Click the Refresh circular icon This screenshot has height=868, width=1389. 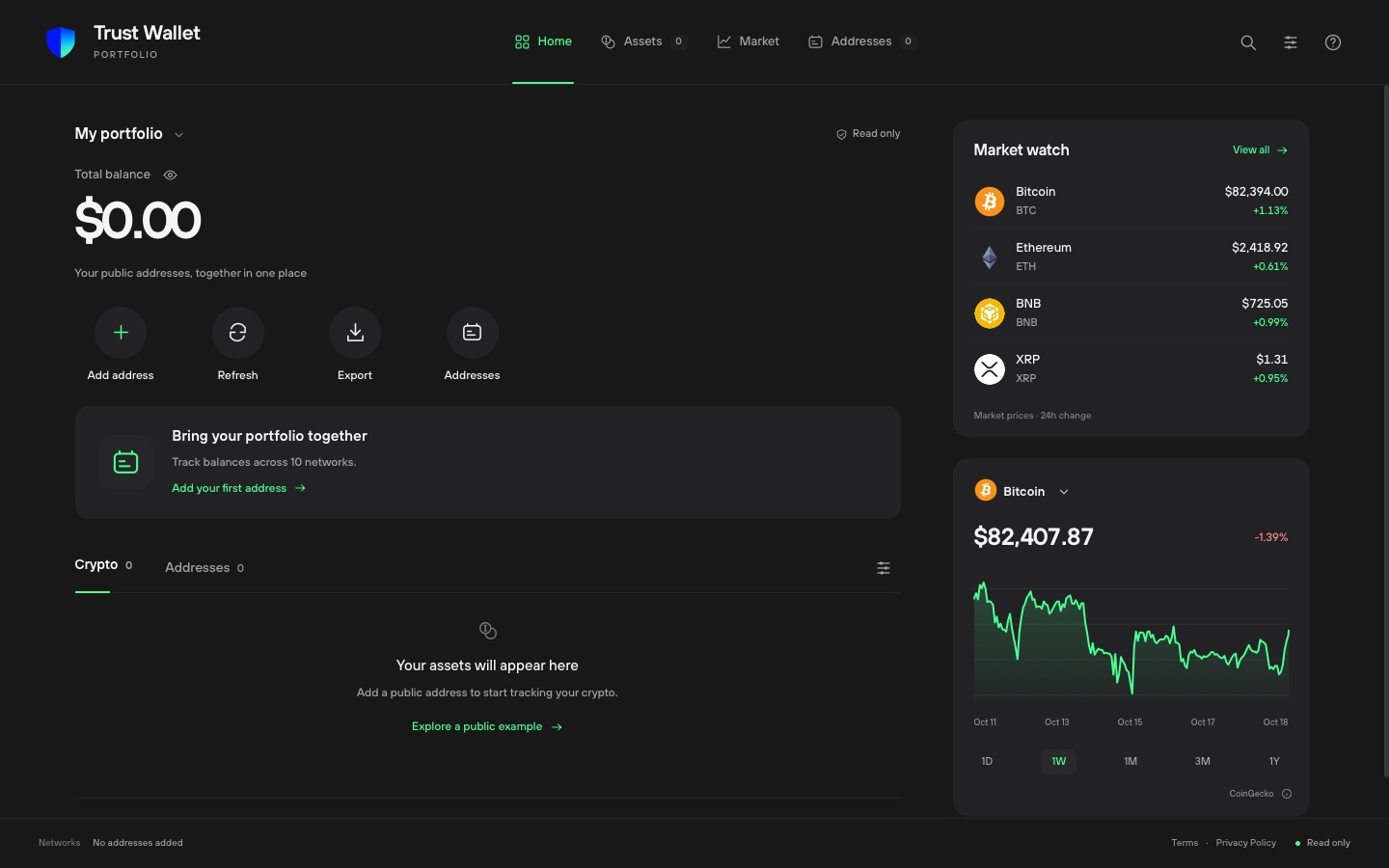tap(238, 333)
